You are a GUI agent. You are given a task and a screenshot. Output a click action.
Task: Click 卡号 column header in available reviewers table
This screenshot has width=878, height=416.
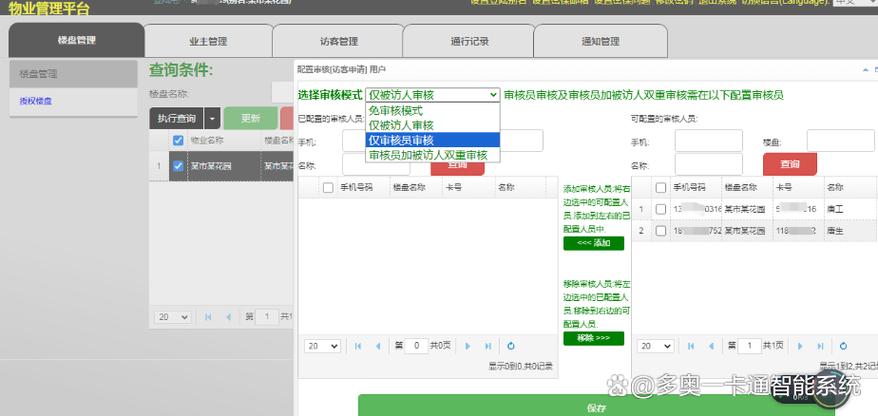click(797, 188)
